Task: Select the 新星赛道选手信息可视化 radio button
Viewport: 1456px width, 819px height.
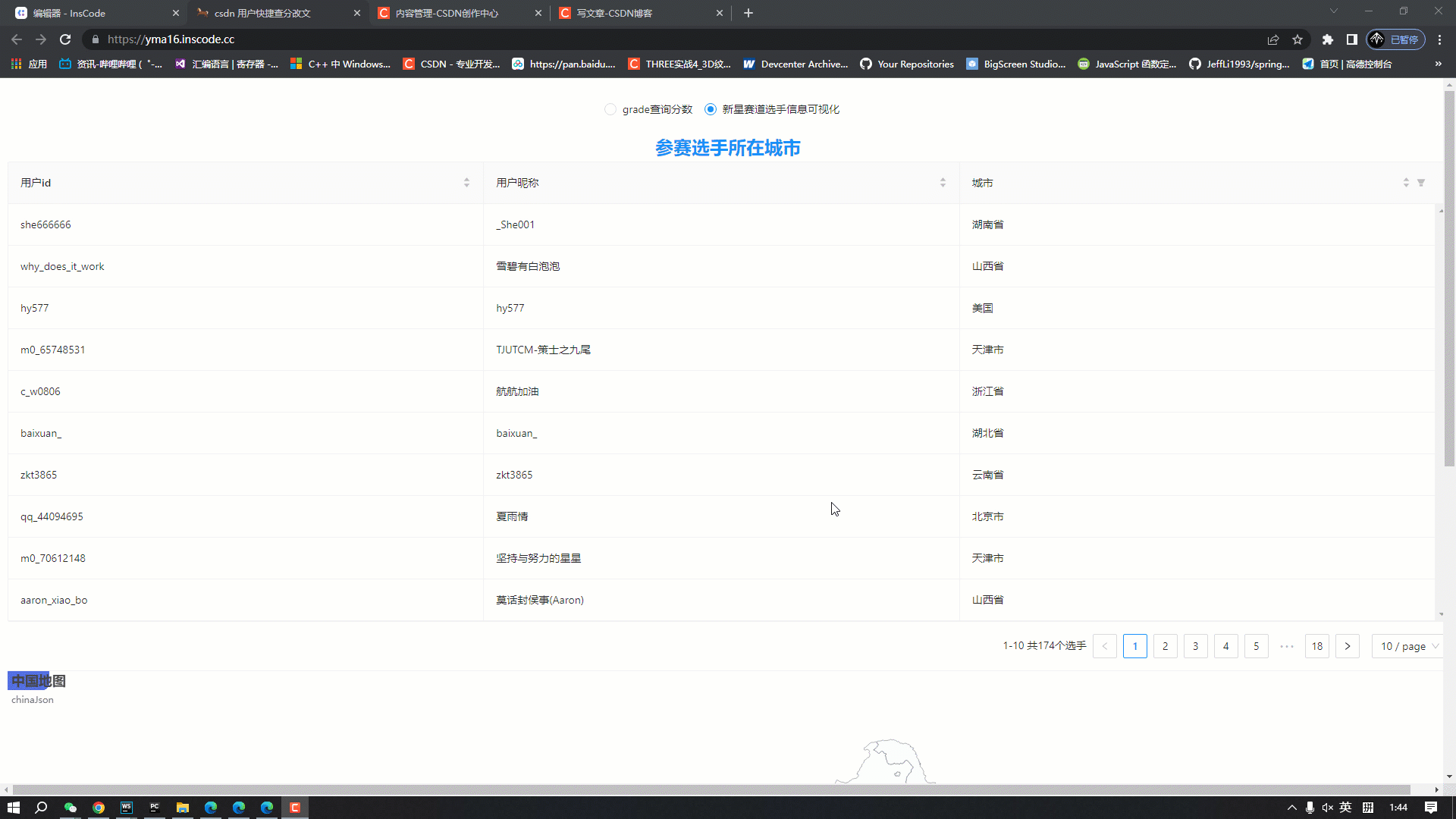Action: pyautogui.click(x=710, y=109)
